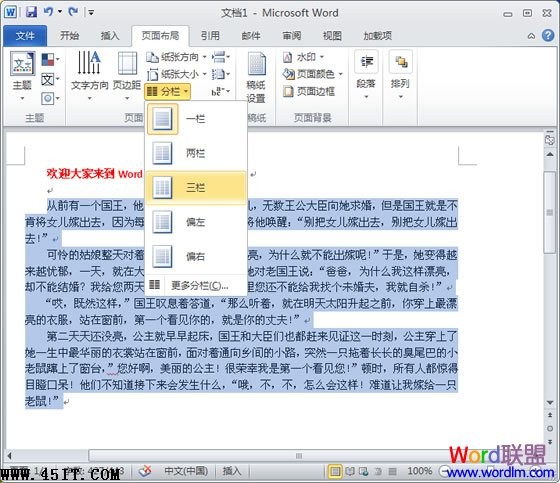
Task: Go to next page browse arrow
Action: (550, 442)
